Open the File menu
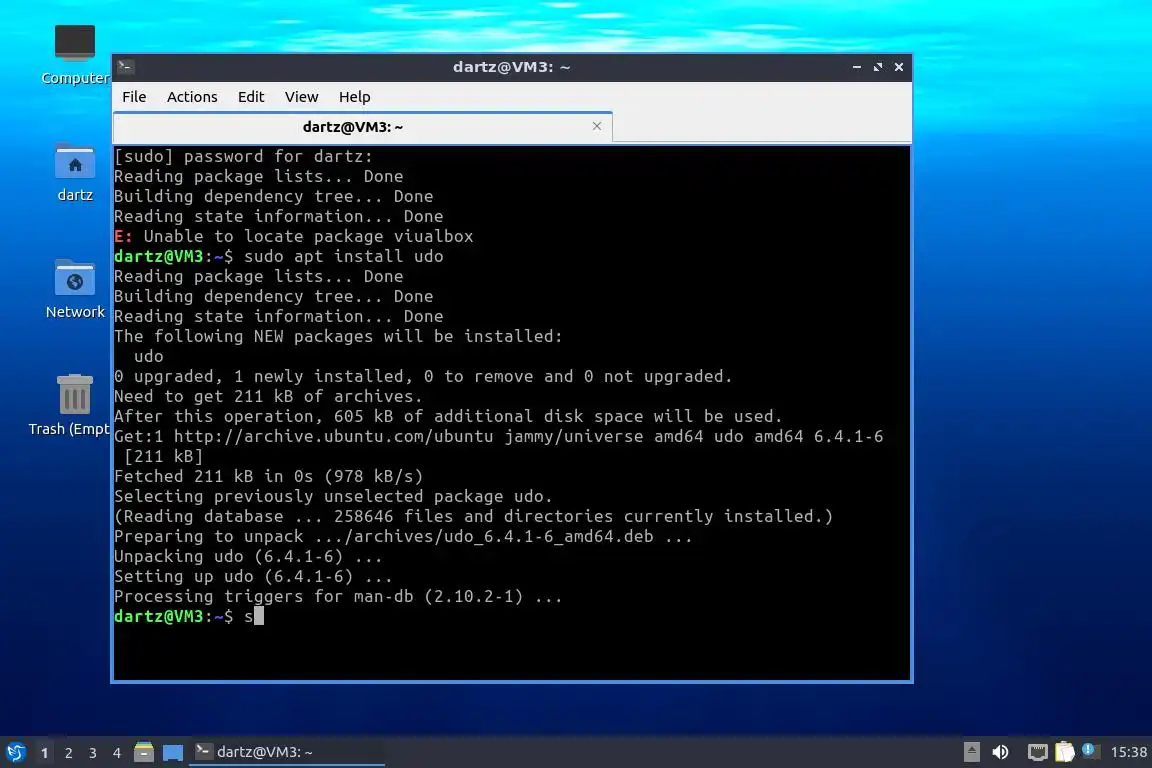Screen dimensions: 1152x768 click(134, 97)
